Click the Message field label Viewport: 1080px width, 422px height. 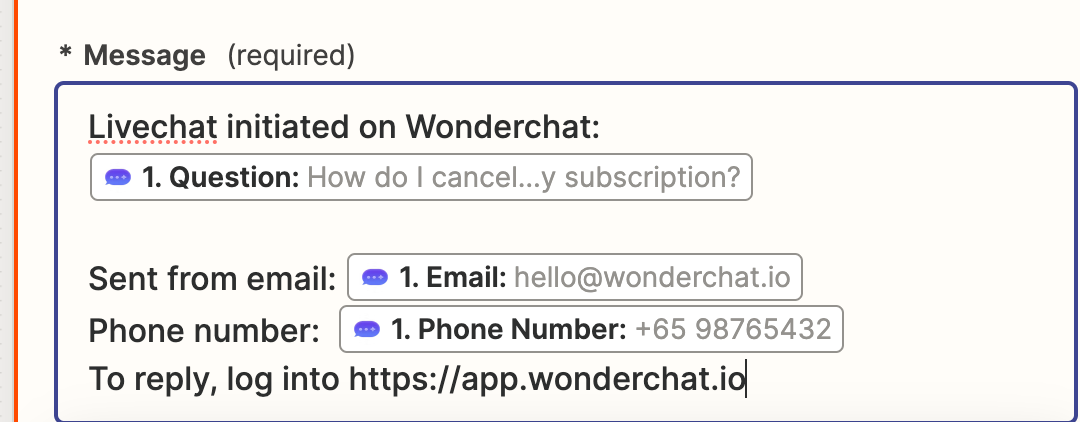click(x=144, y=55)
